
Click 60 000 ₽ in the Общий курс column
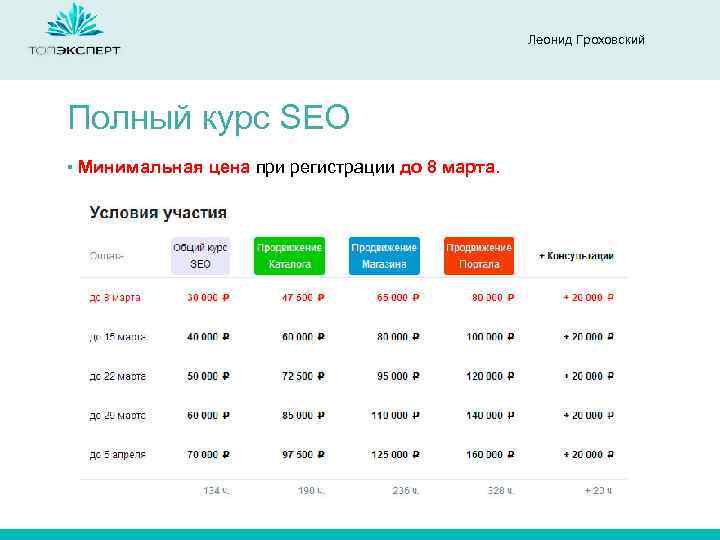click(x=208, y=416)
